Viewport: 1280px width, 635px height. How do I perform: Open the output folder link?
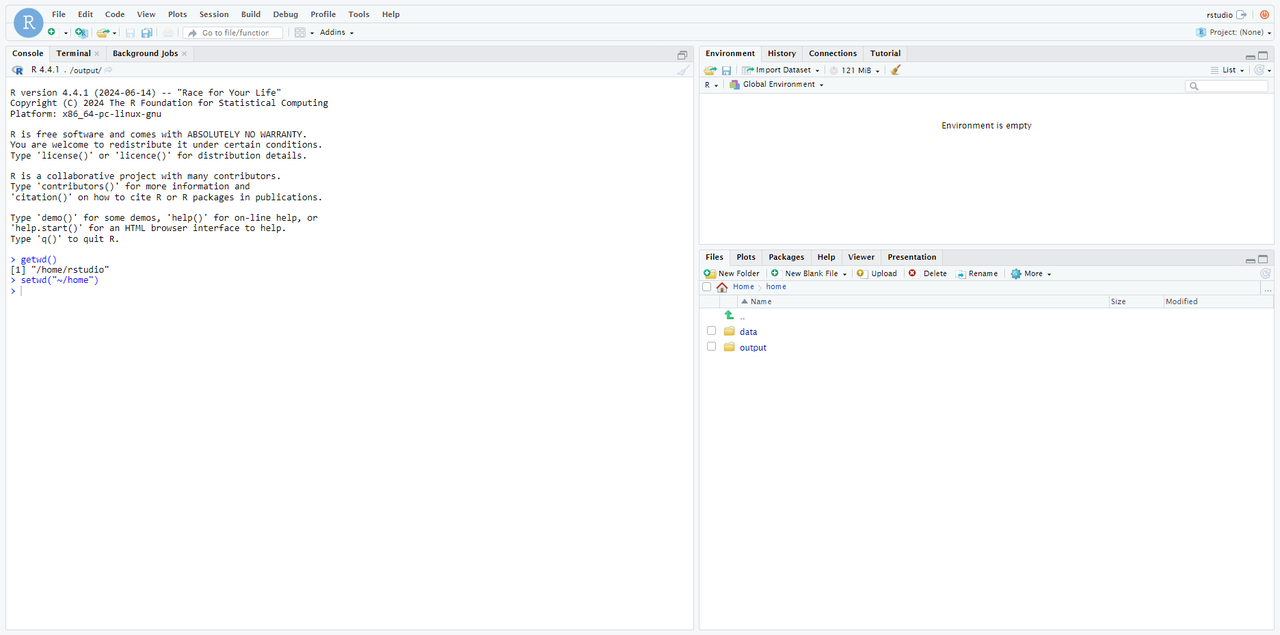tap(753, 347)
